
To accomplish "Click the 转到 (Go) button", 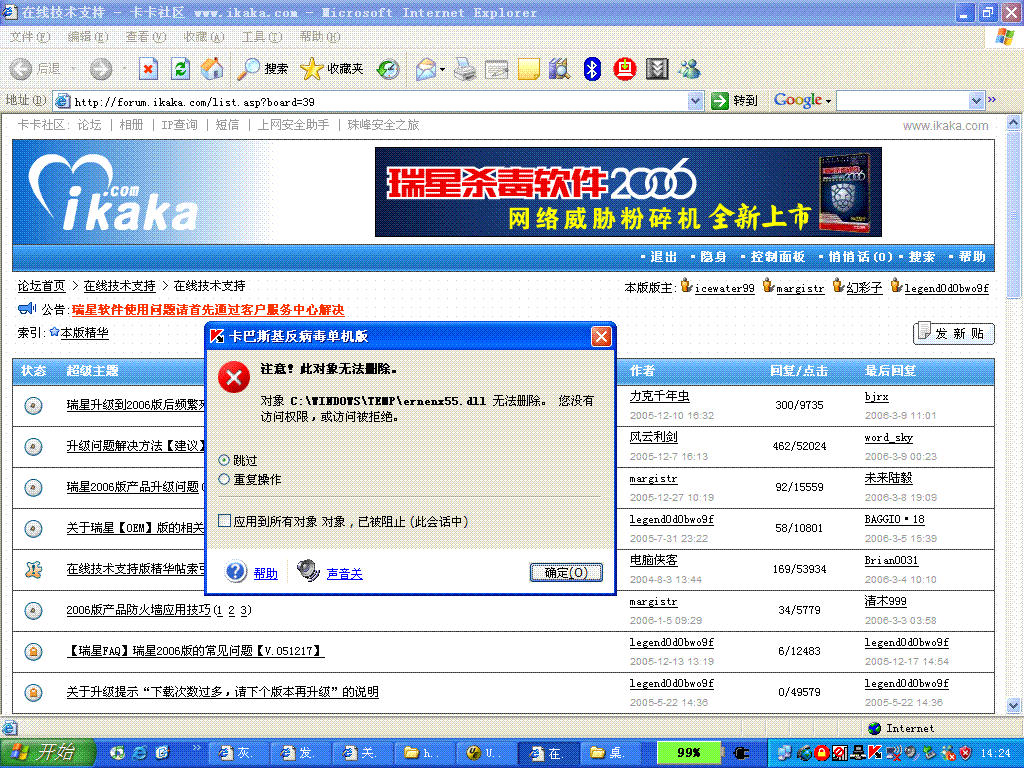I will [x=735, y=101].
